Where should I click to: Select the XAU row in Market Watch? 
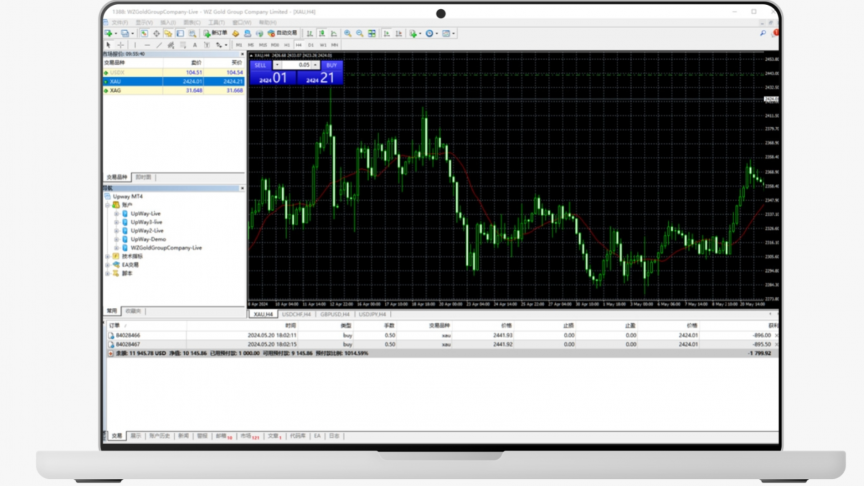(174, 82)
